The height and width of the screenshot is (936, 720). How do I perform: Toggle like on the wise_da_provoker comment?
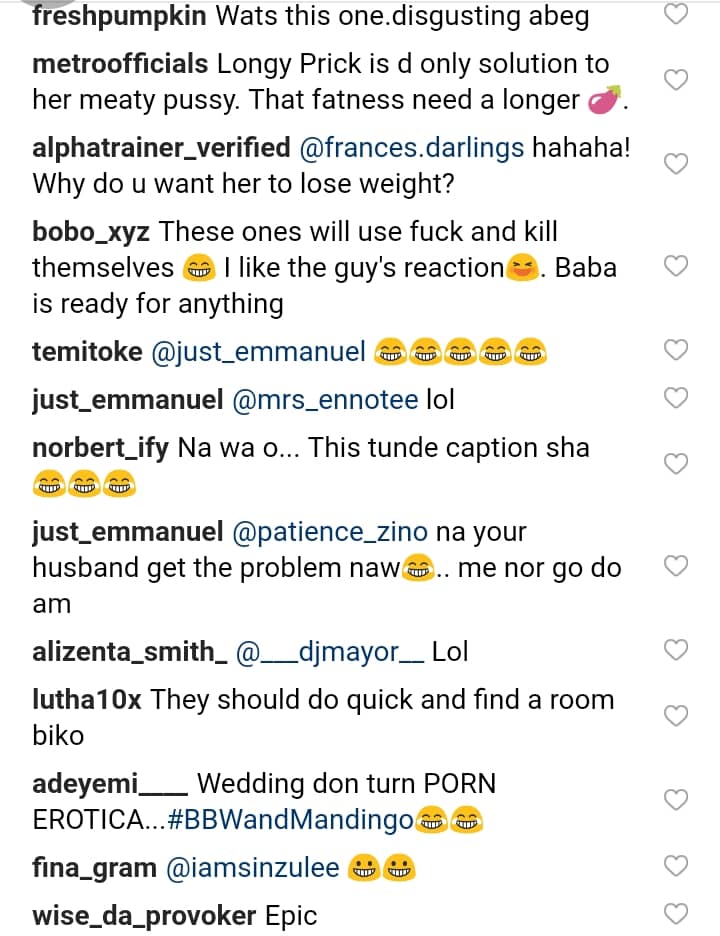pyautogui.click(x=677, y=914)
